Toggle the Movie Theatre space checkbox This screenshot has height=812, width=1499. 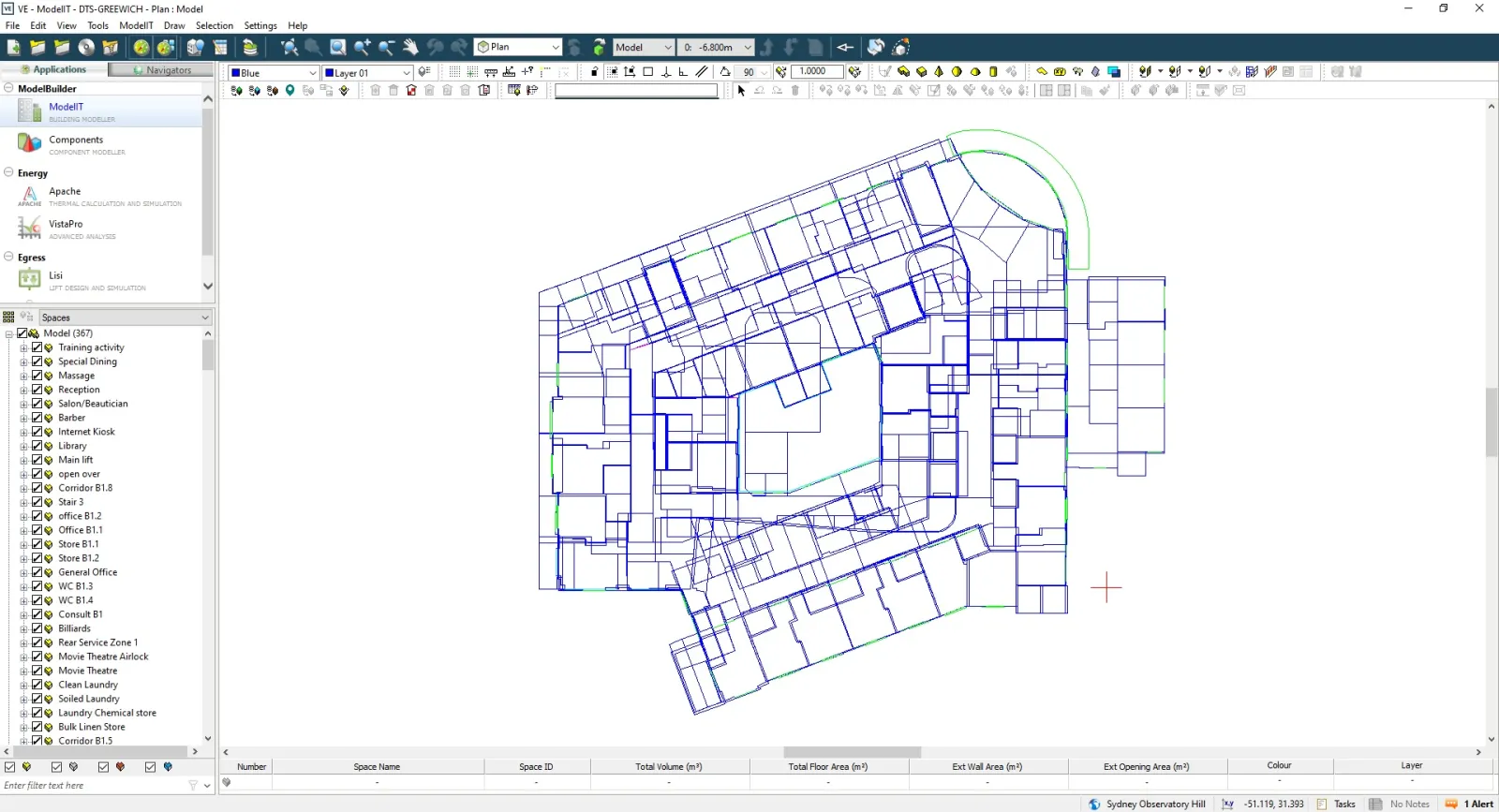point(37,671)
